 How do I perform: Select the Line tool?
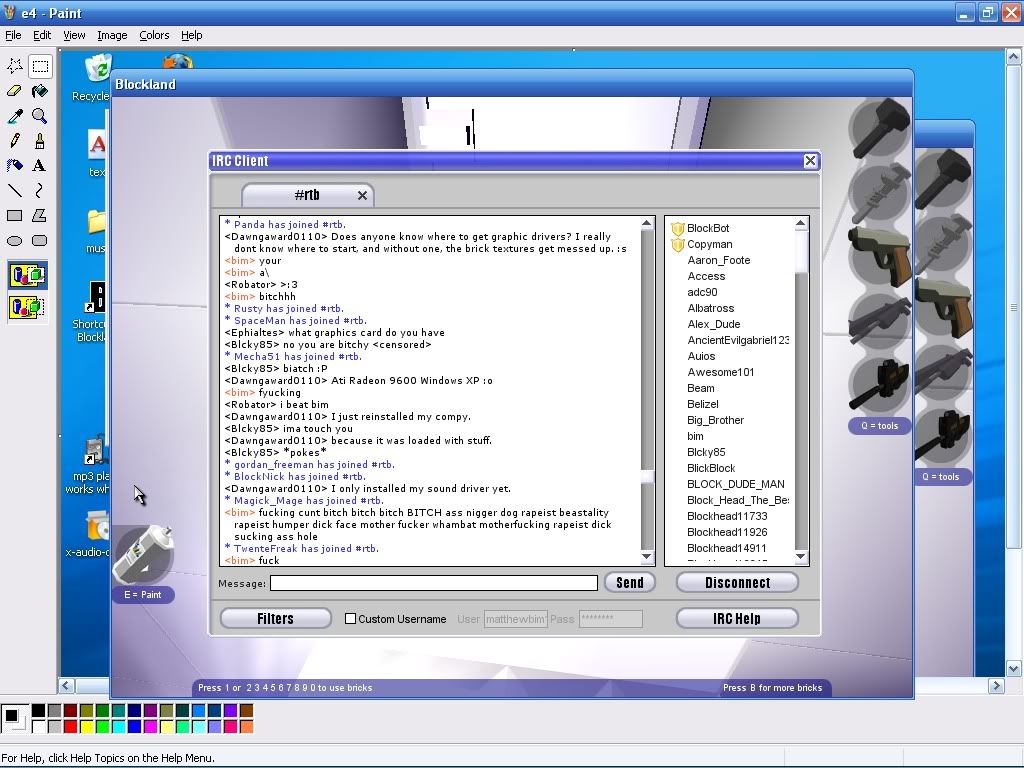[x=14, y=190]
